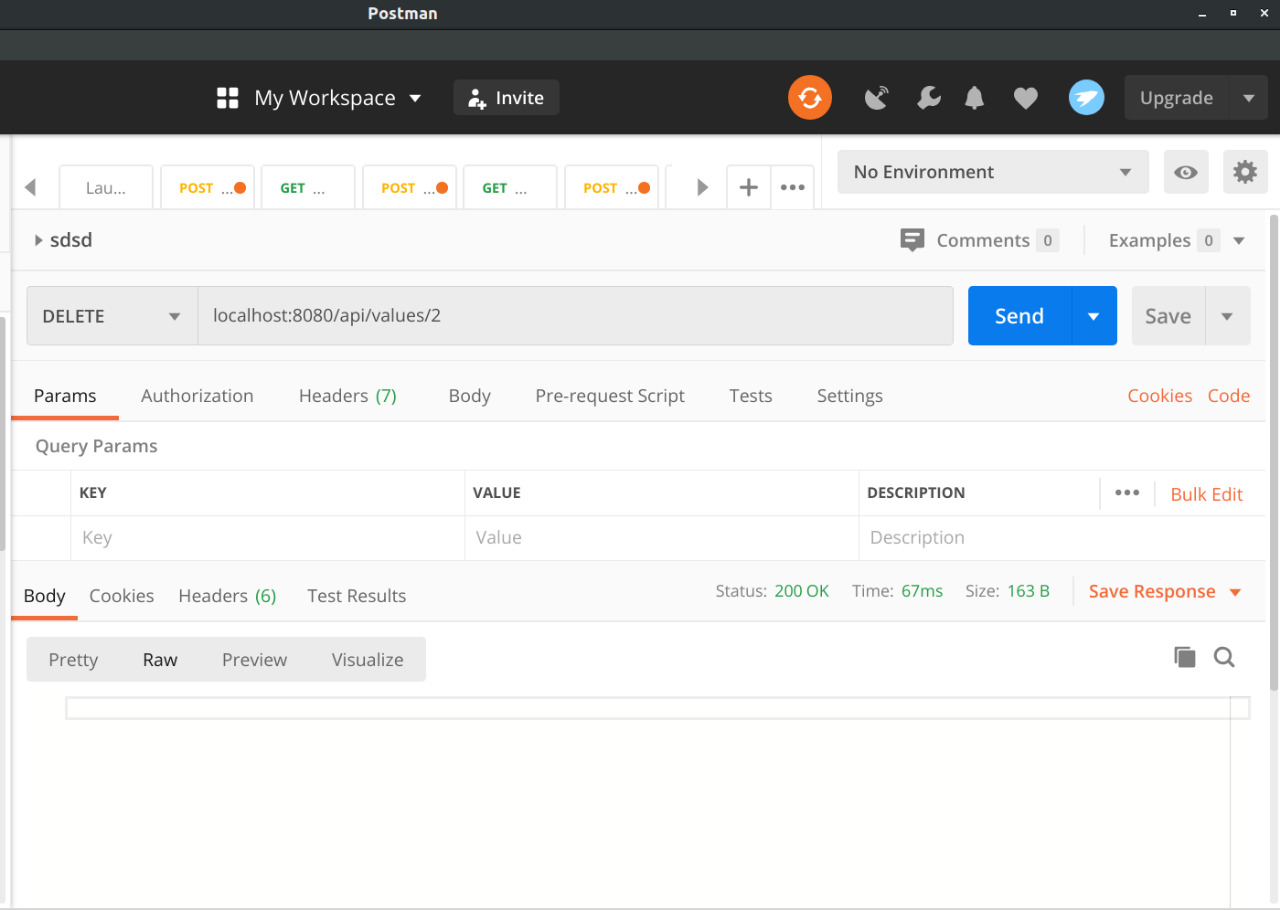The image size is (1280, 910).
Task: Open the request Body tab
Action: point(470,396)
